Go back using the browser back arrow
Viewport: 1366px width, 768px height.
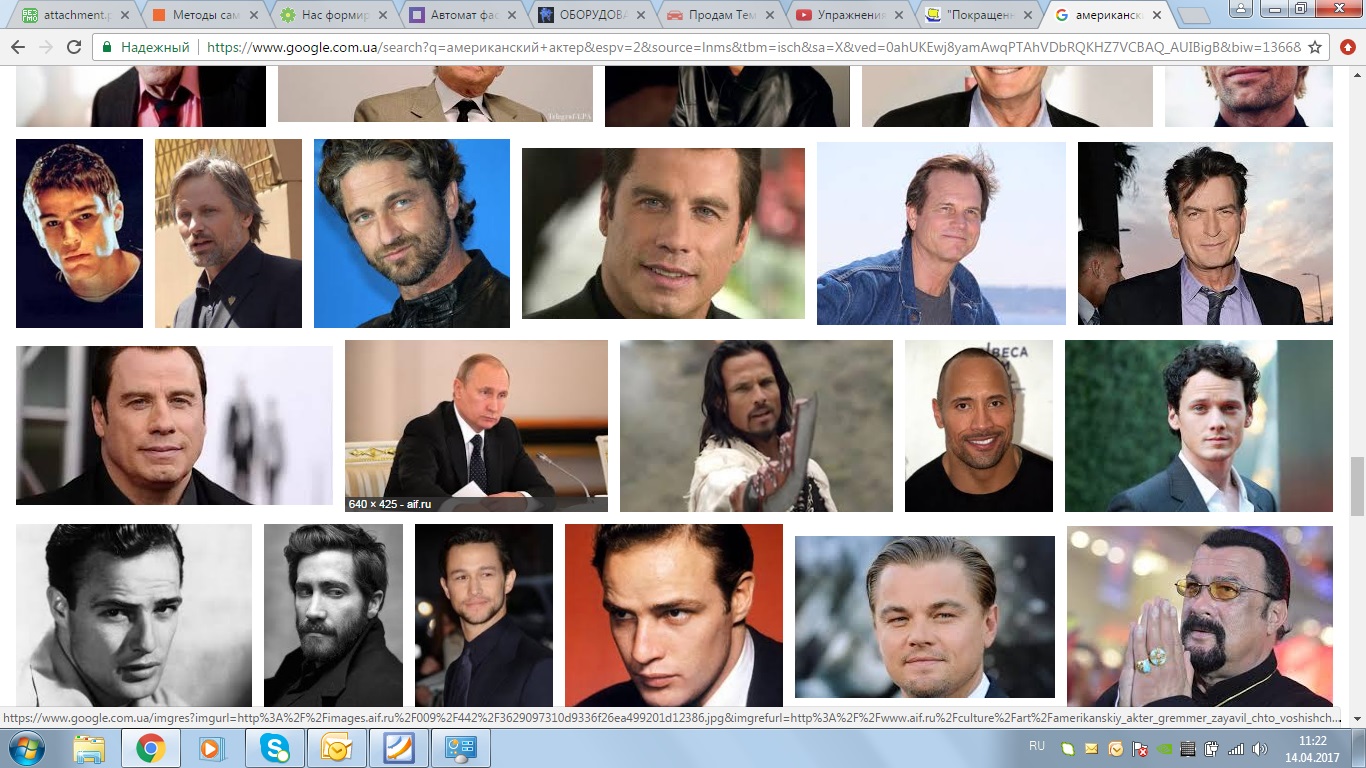[18, 47]
